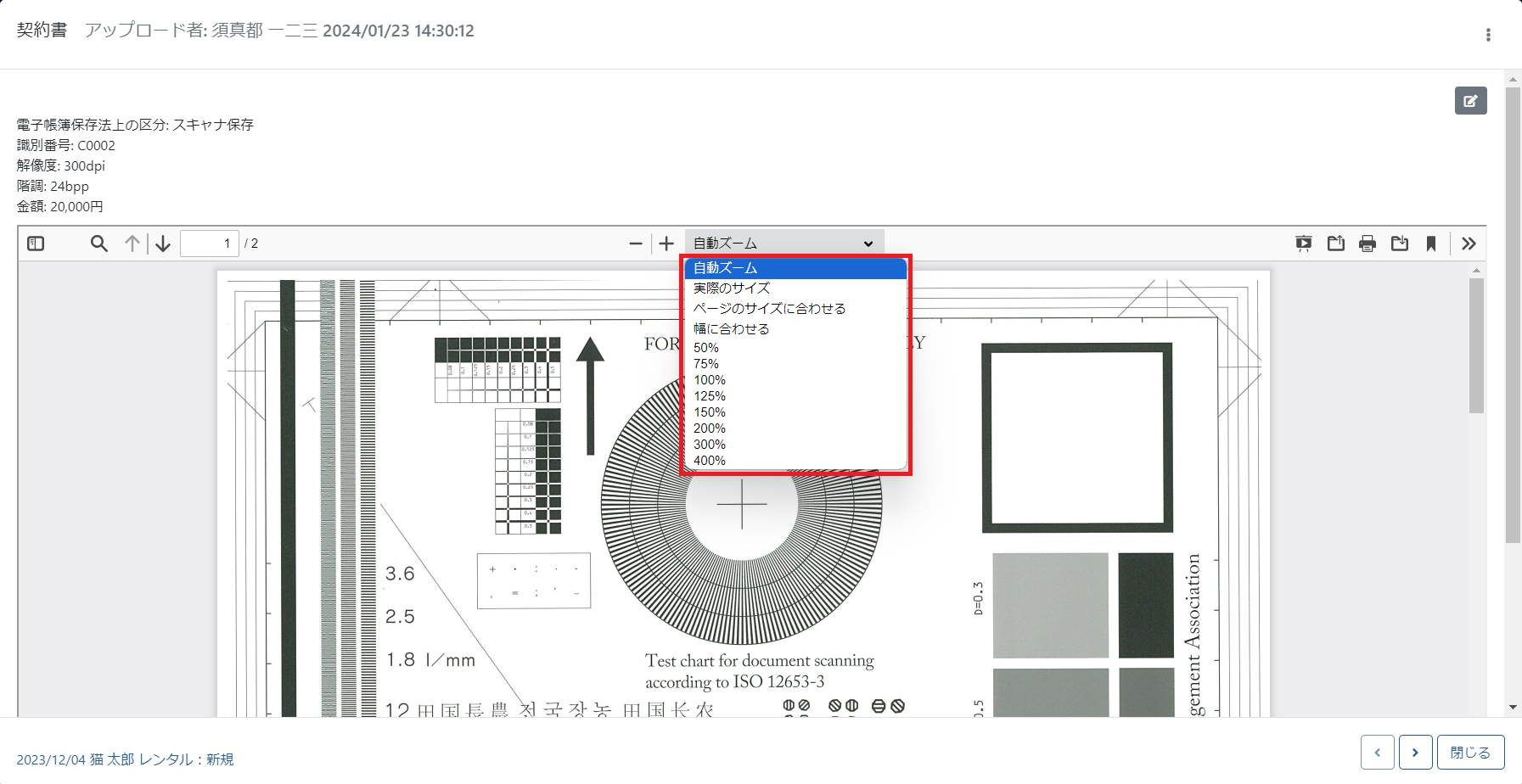
Task: Toggle the sidebar panel in the PDF viewer
Action: click(35, 244)
